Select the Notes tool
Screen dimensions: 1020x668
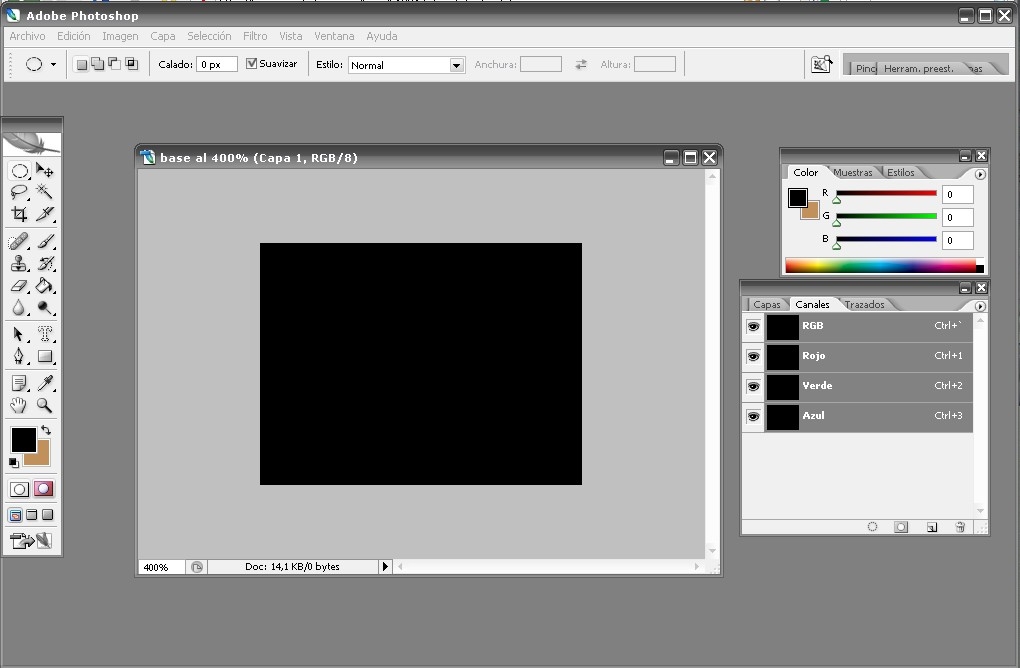pos(20,383)
